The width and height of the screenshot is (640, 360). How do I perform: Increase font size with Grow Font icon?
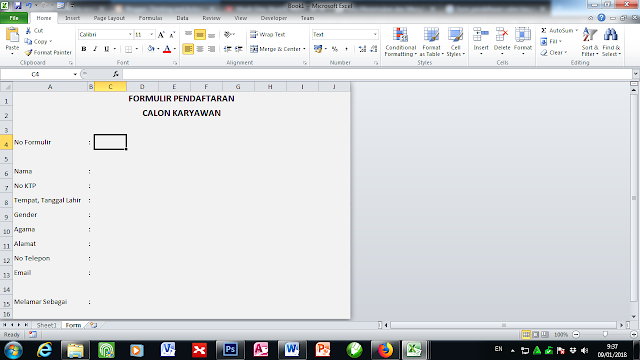161,35
